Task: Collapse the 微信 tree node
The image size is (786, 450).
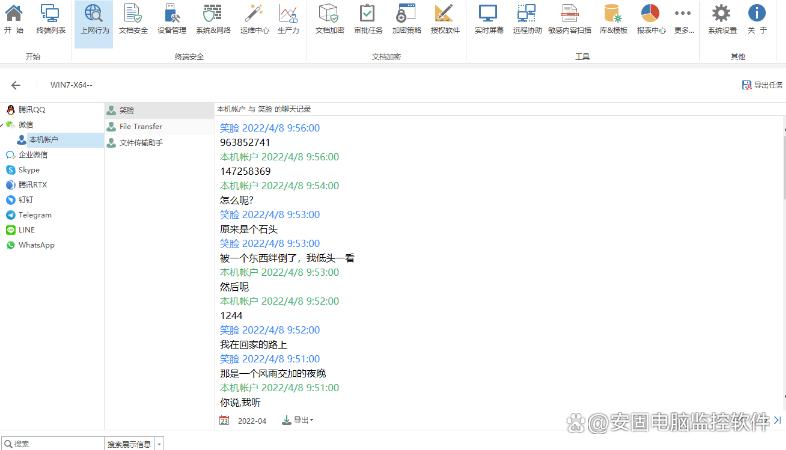Action: (x=4, y=125)
